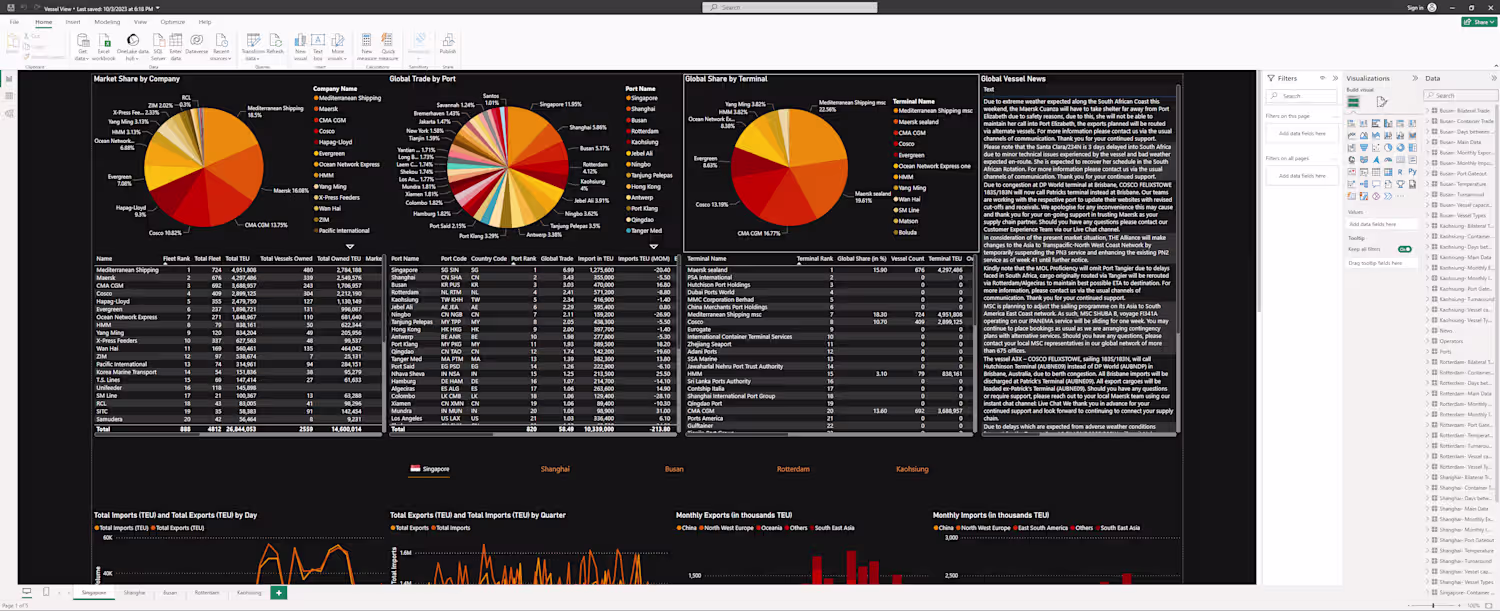Insert a Text box
This screenshot has width=1500, height=611.
pyautogui.click(x=318, y=46)
